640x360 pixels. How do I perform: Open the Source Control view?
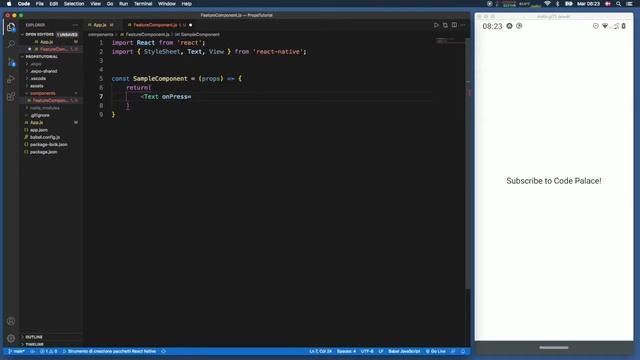click(x=11, y=62)
